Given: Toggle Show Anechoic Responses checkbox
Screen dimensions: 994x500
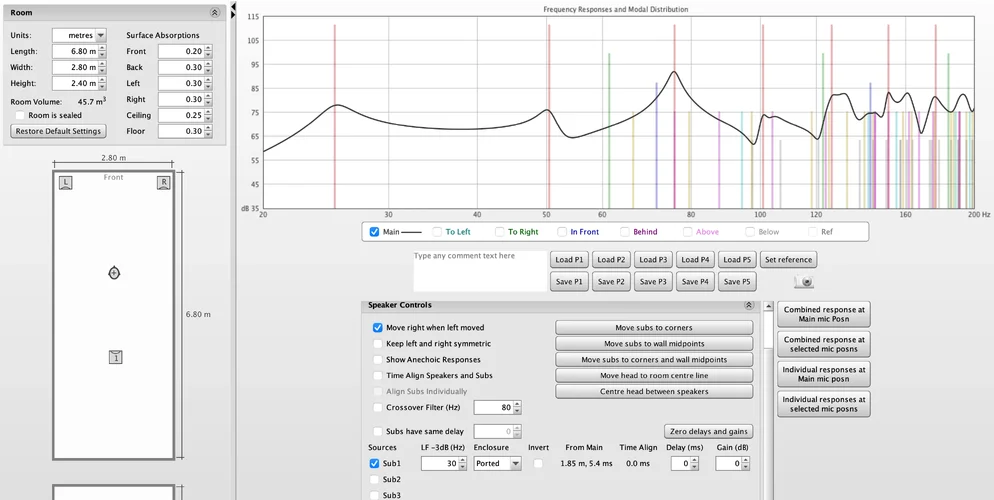Looking at the screenshot, I should click(378, 360).
